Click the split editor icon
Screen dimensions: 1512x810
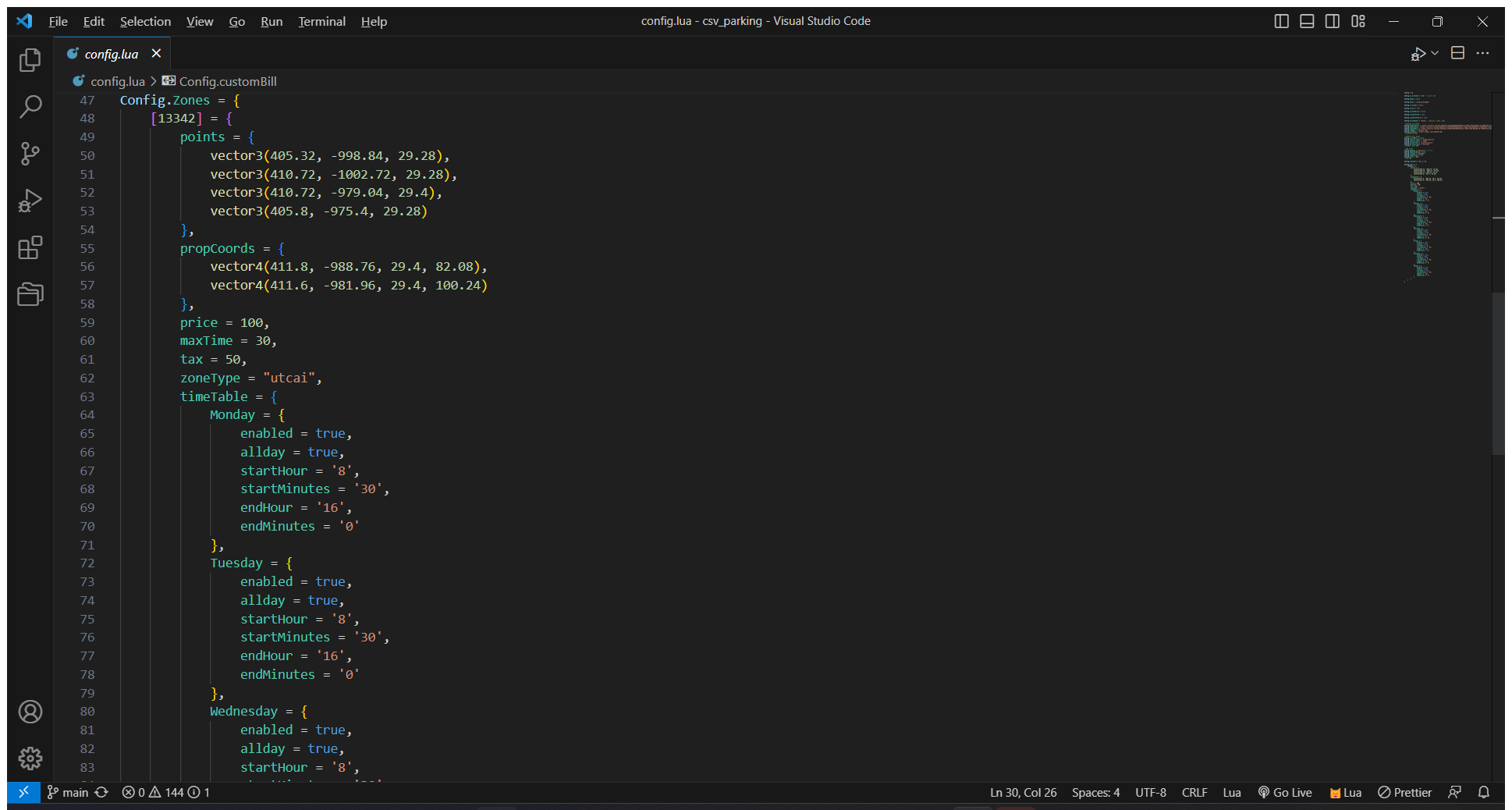pyautogui.click(x=1457, y=53)
